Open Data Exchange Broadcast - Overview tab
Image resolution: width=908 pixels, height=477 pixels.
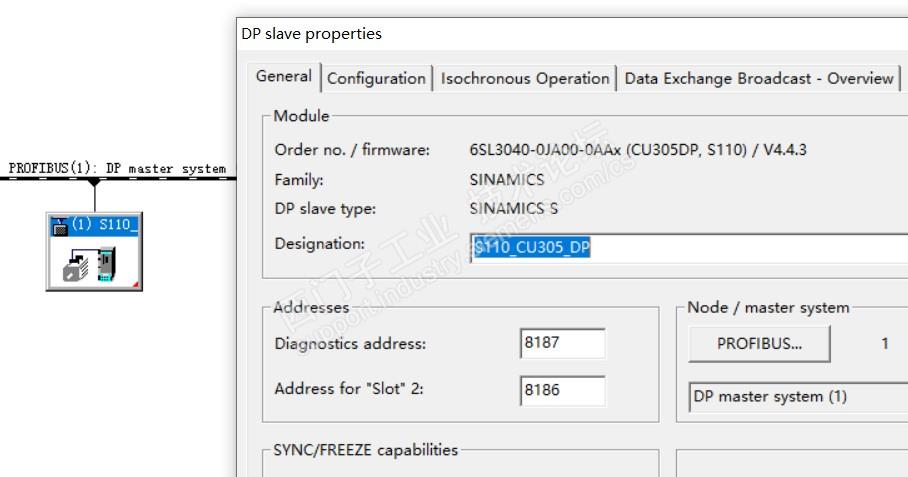tap(759, 79)
